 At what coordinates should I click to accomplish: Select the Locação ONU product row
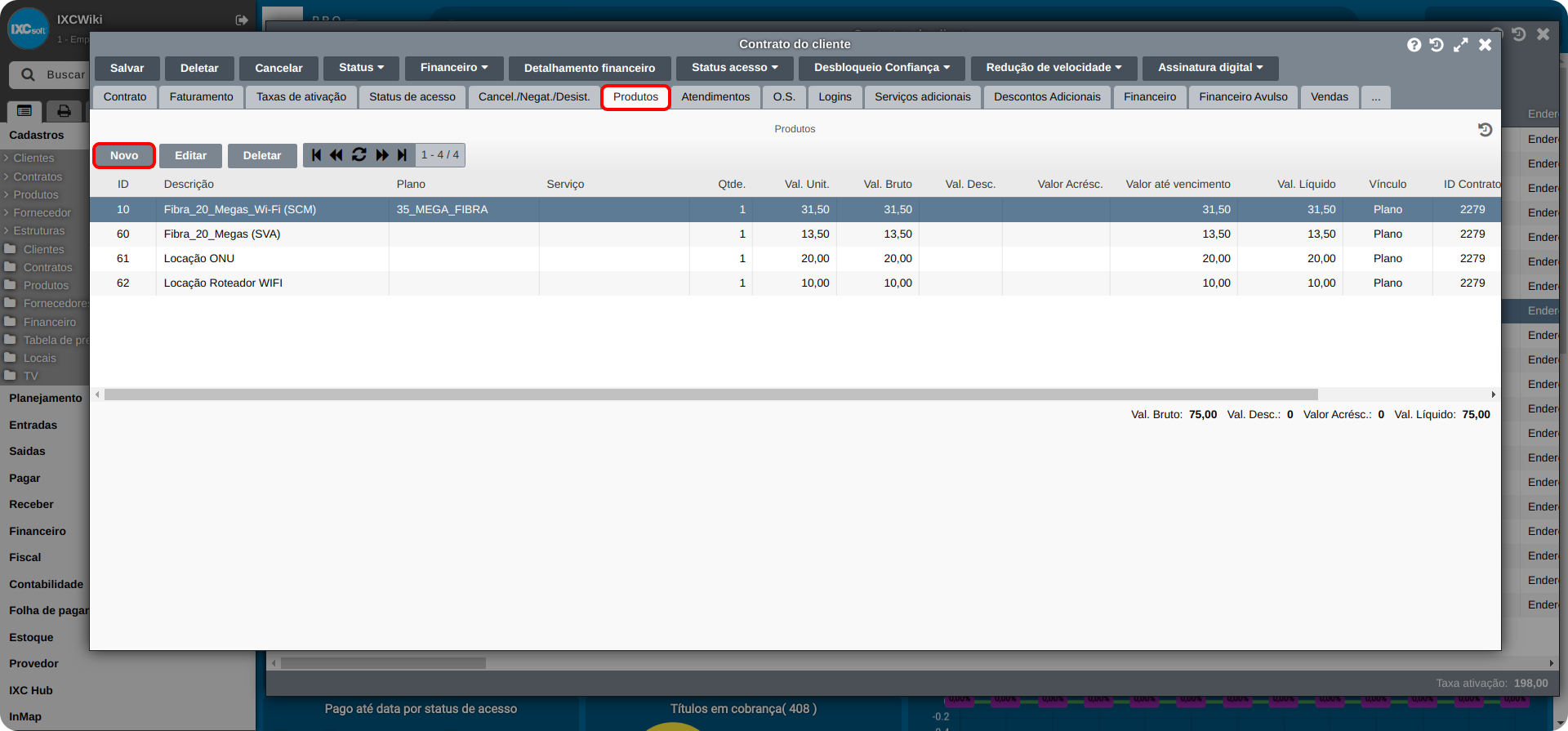(x=199, y=259)
